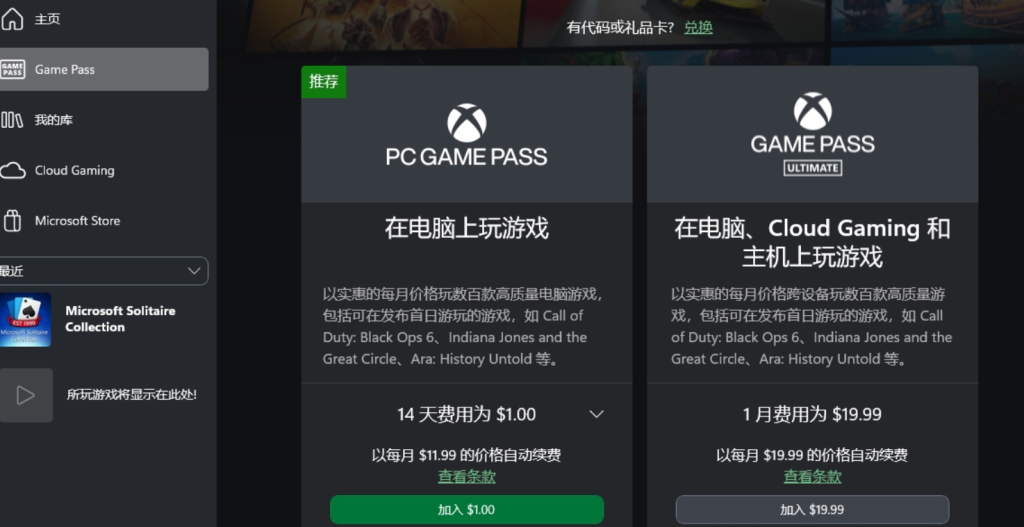
Task: Open Microsoft Solitaire Collection thumbnail
Action: click(x=25, y=319)
